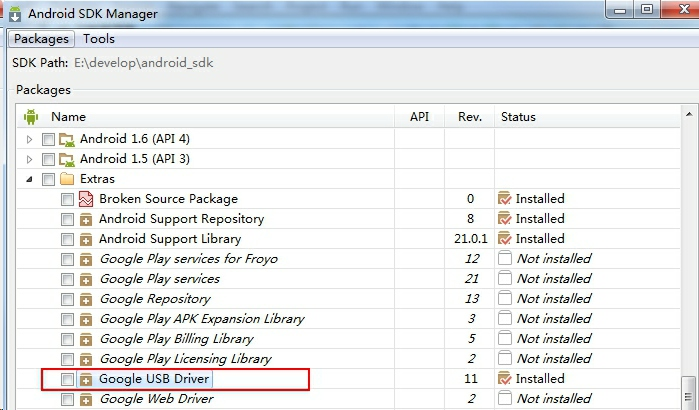Collapse the Extras tree node
Image resolution: width=699 pixels, height=410 pixels.
click(29, 180)
